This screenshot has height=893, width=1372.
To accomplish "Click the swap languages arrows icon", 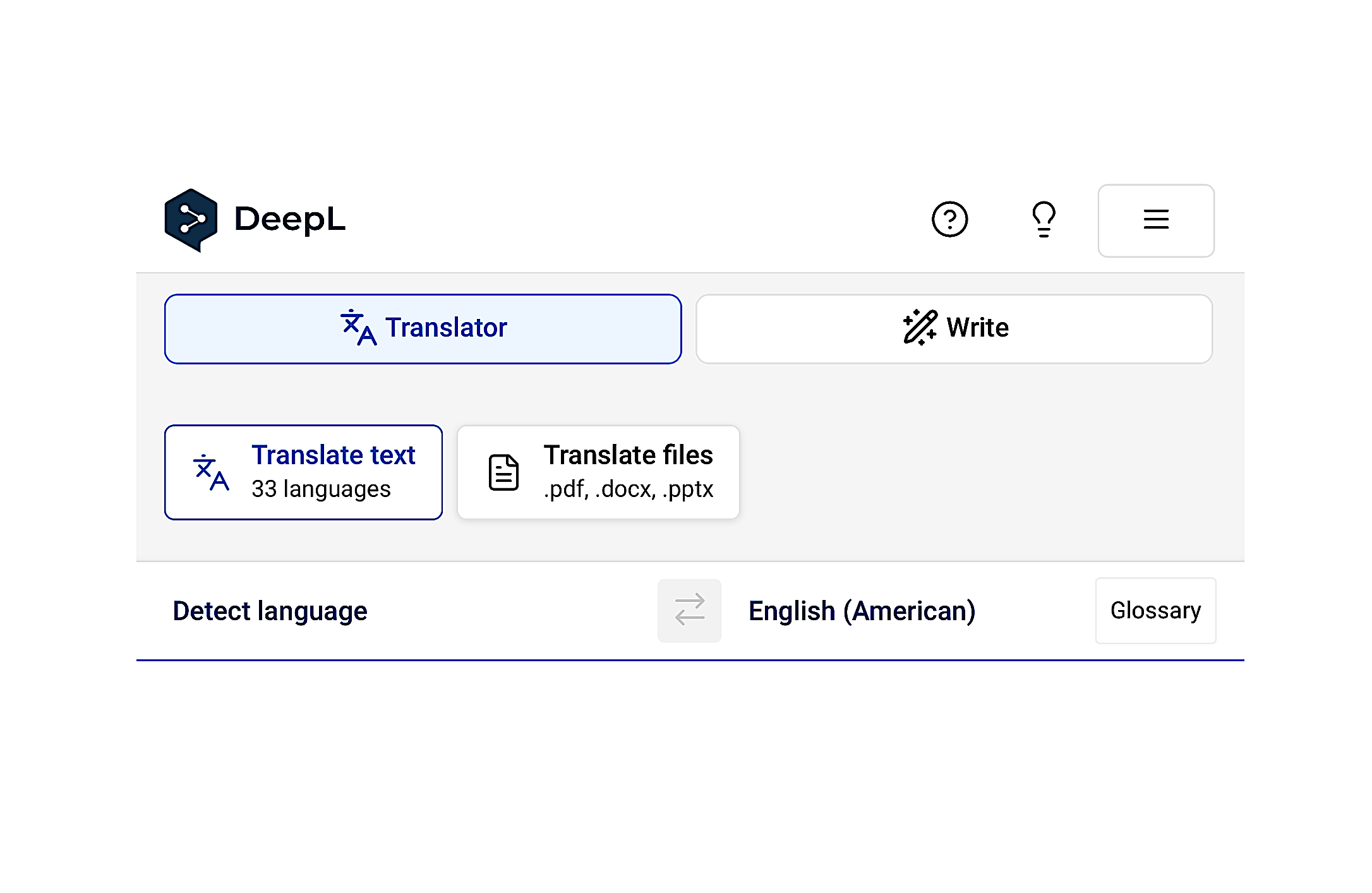I will (x=689, y=610).
